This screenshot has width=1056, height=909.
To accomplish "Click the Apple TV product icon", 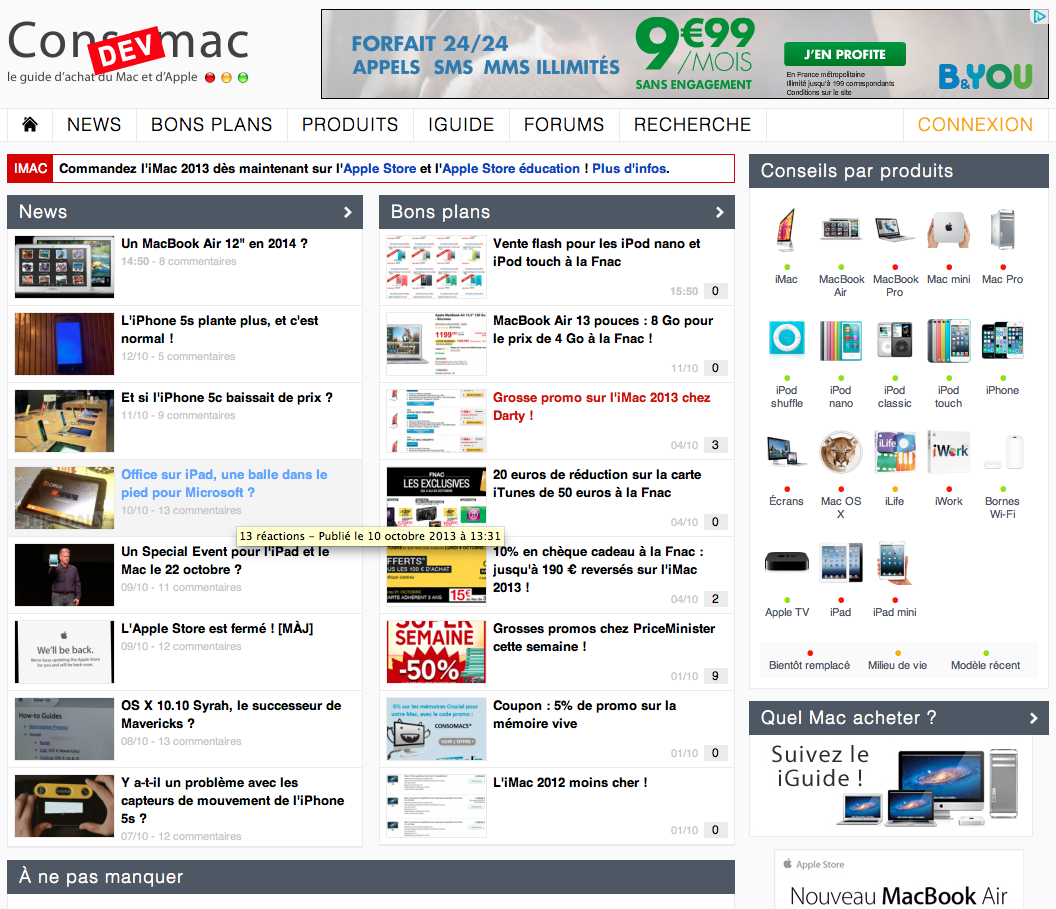I will 786,562.
